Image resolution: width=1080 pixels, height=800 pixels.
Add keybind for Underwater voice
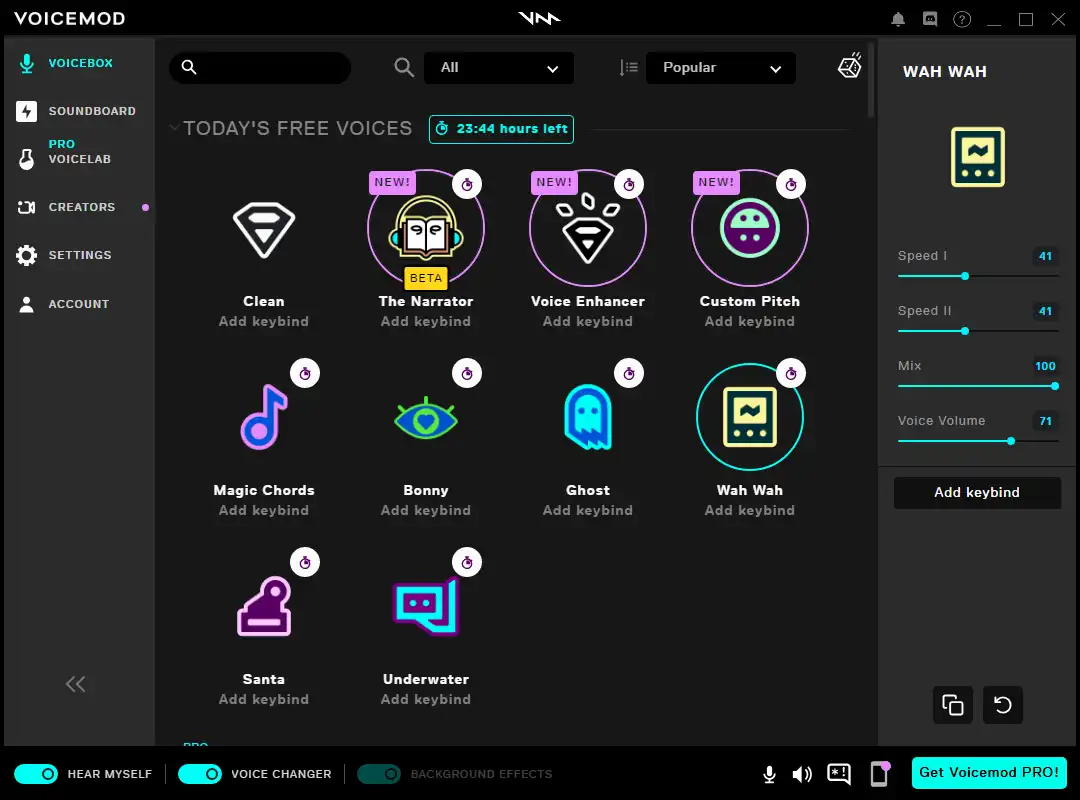tap(426, 699)
